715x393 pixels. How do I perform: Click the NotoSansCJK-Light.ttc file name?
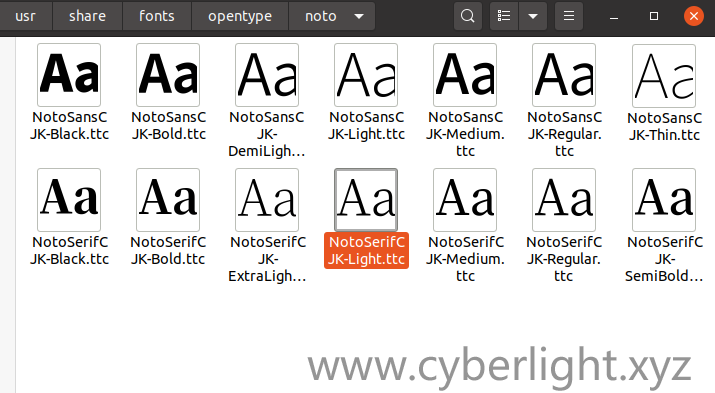tap(366, 126)
